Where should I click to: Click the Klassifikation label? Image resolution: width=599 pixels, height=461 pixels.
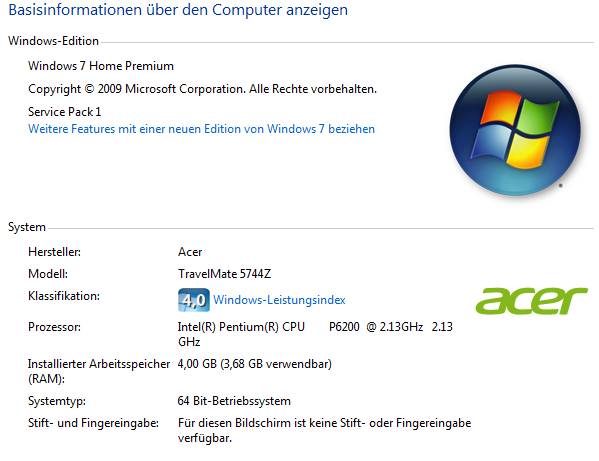[x=64, y=296]
